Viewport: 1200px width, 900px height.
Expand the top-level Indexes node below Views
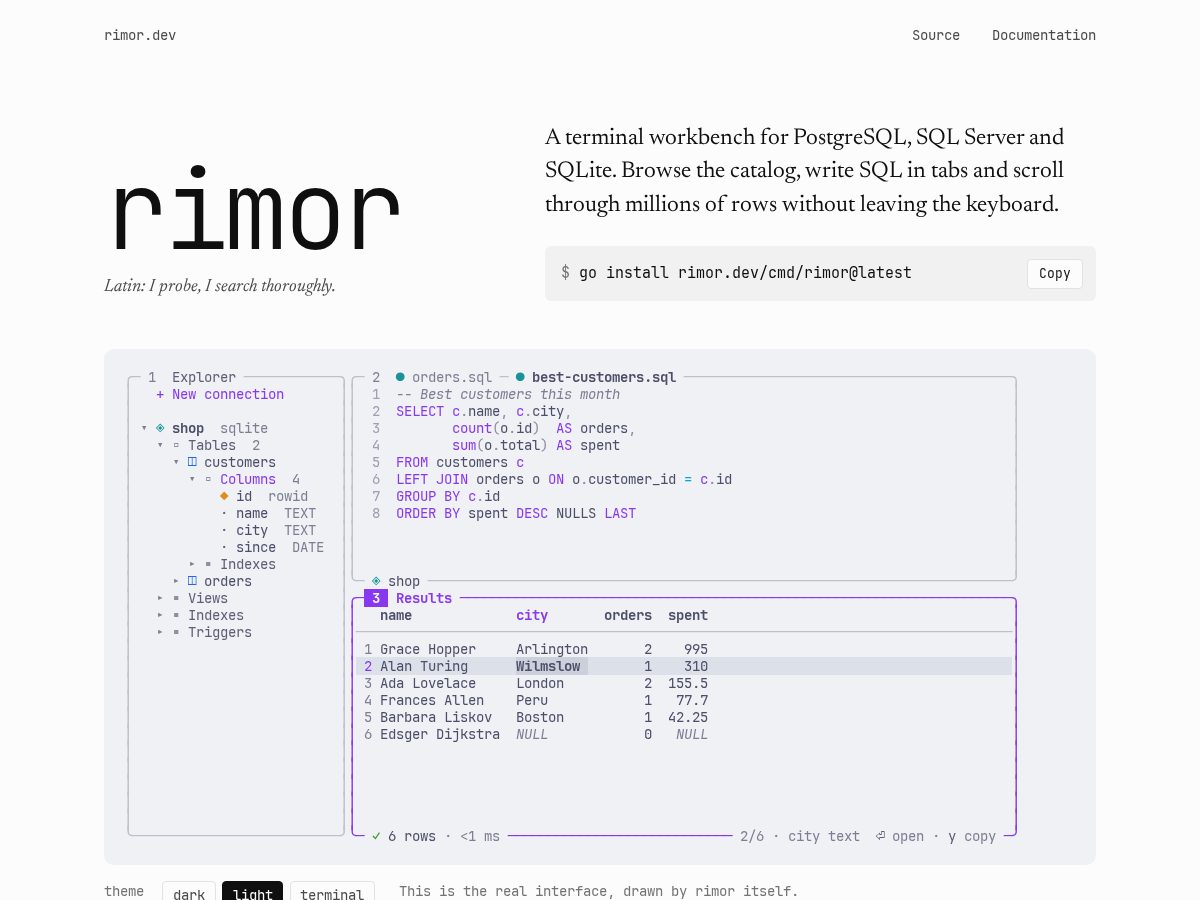coord(160,615)
